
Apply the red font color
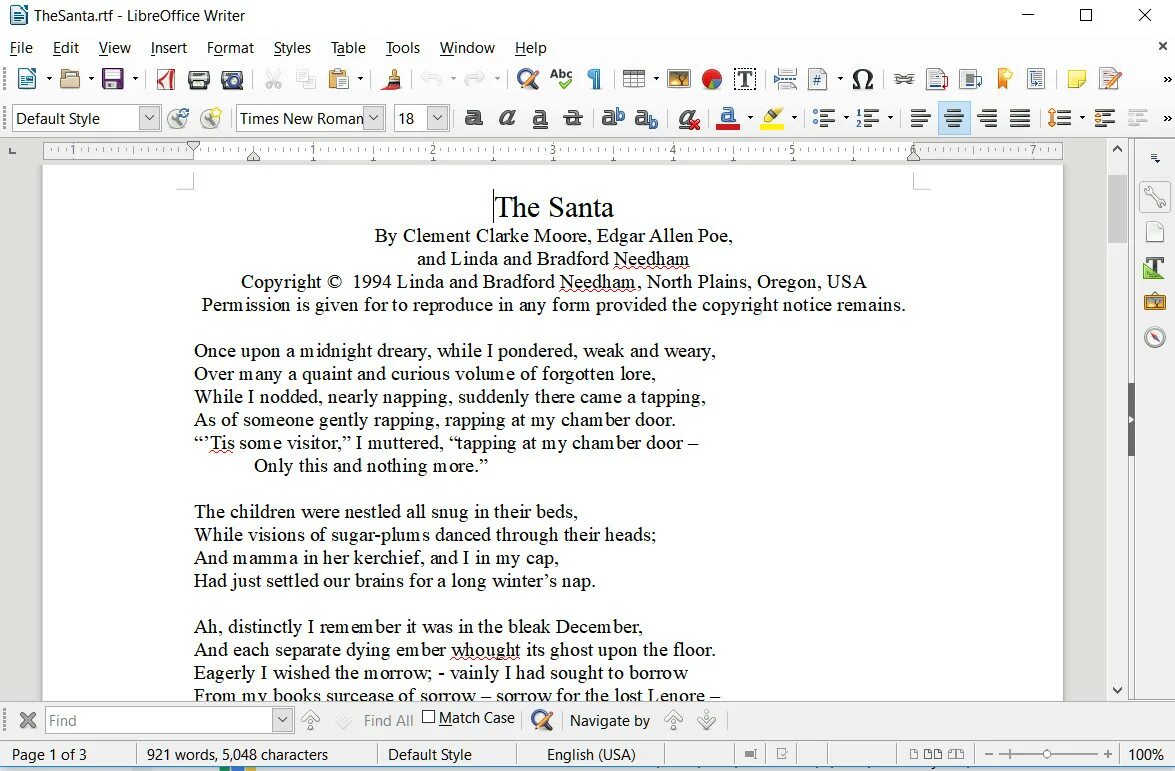[728, 118]
